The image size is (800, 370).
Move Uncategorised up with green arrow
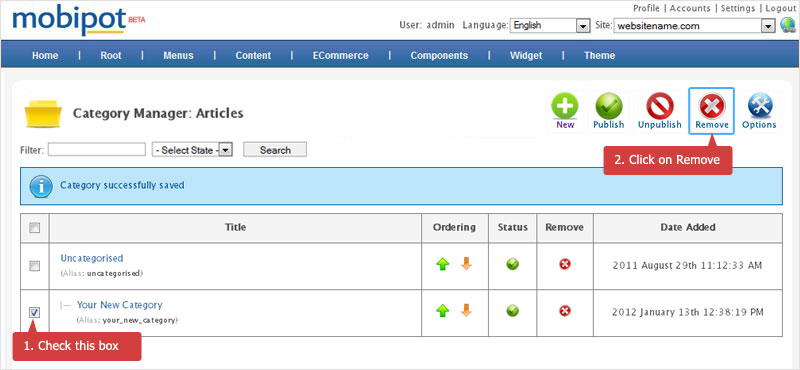point(443,264)
